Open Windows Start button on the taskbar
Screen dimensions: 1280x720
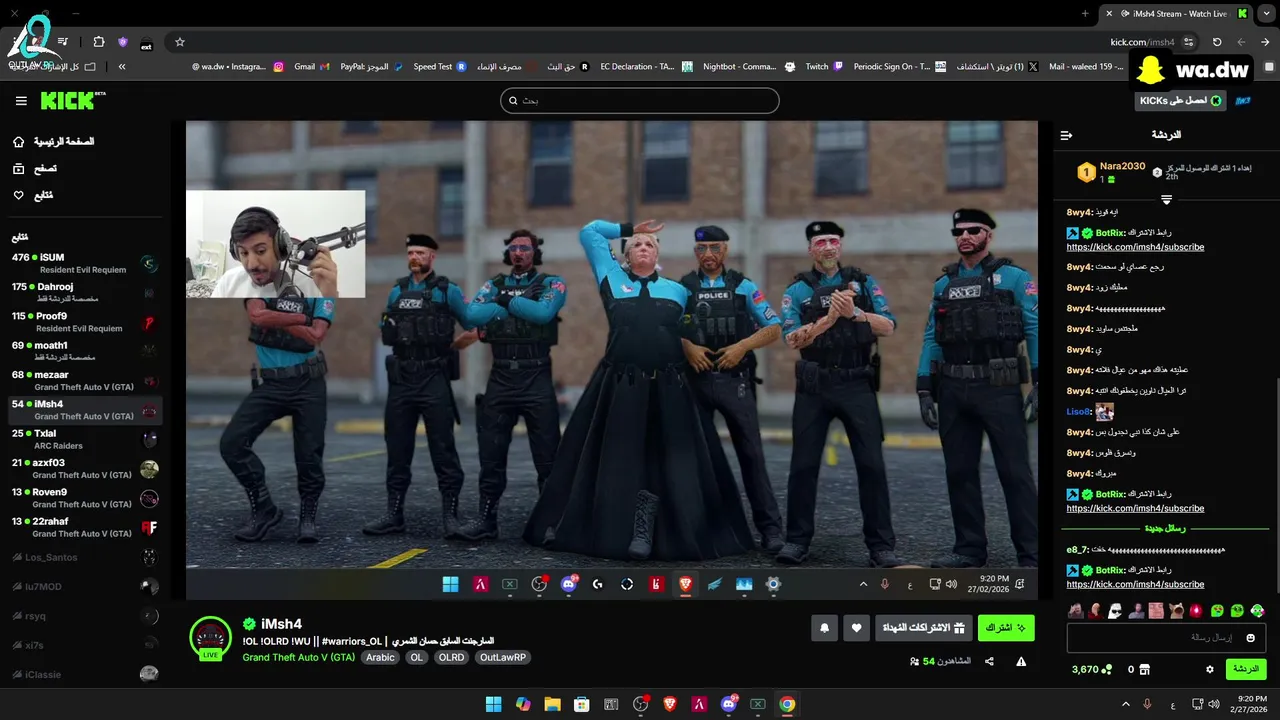[x=493, y=704]
